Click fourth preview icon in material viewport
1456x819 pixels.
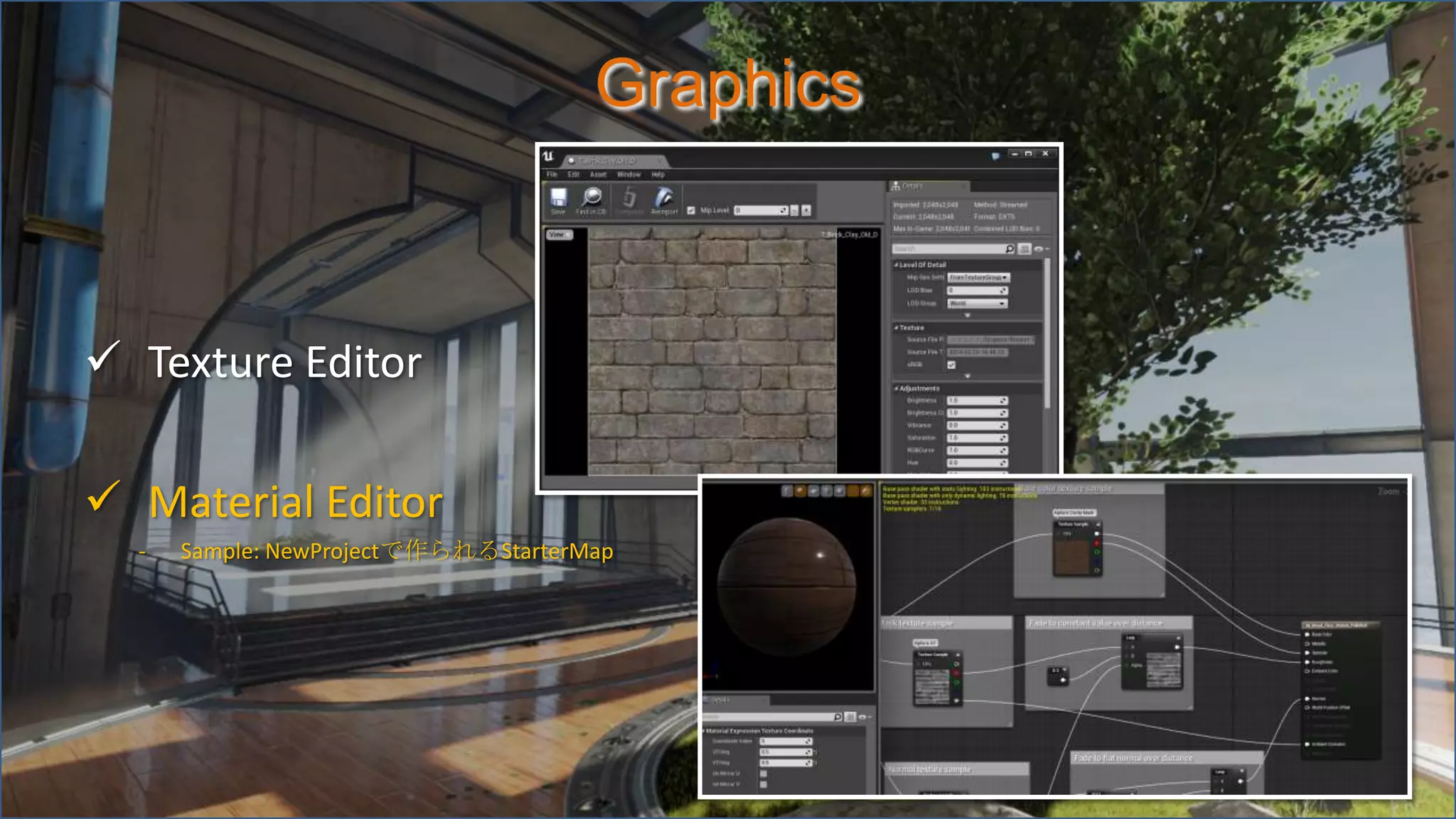(827, 491)
